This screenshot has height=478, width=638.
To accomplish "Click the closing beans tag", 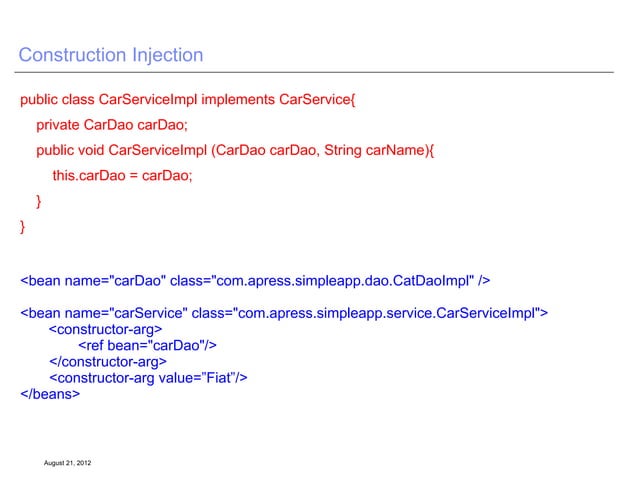I will [50, 394].
